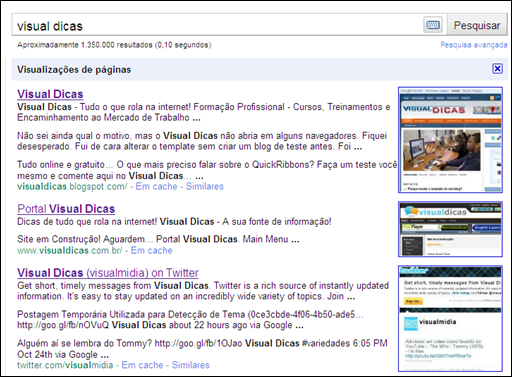Click the Pesquisar search button

click(x=477, y=25)
